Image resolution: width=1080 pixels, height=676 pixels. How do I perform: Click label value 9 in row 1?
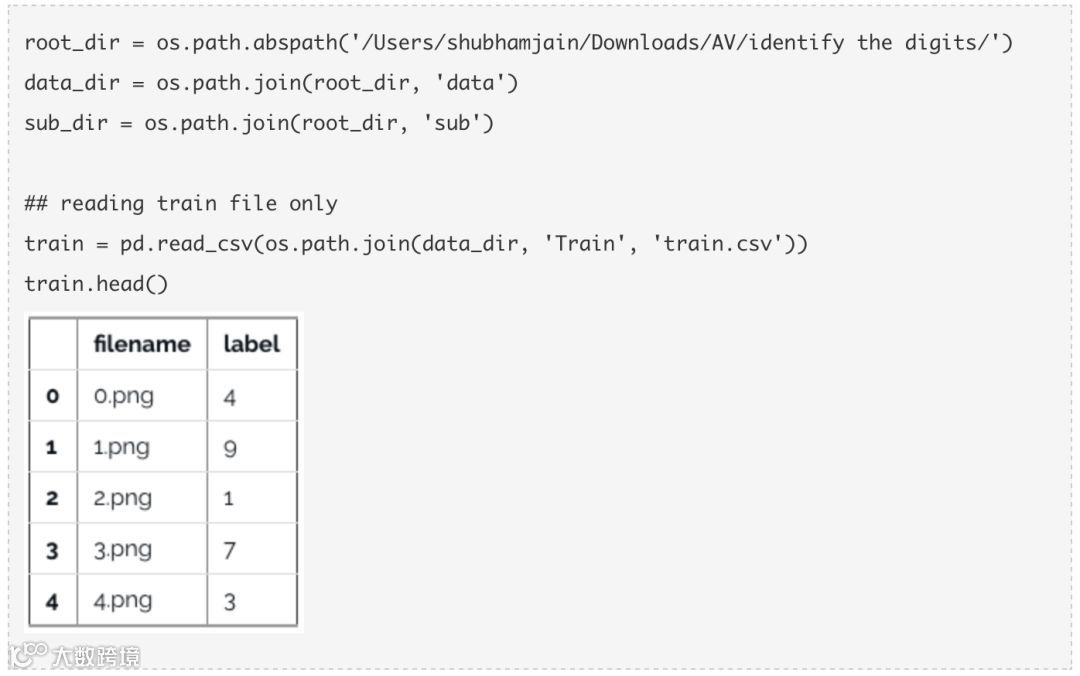coord(230,448)
